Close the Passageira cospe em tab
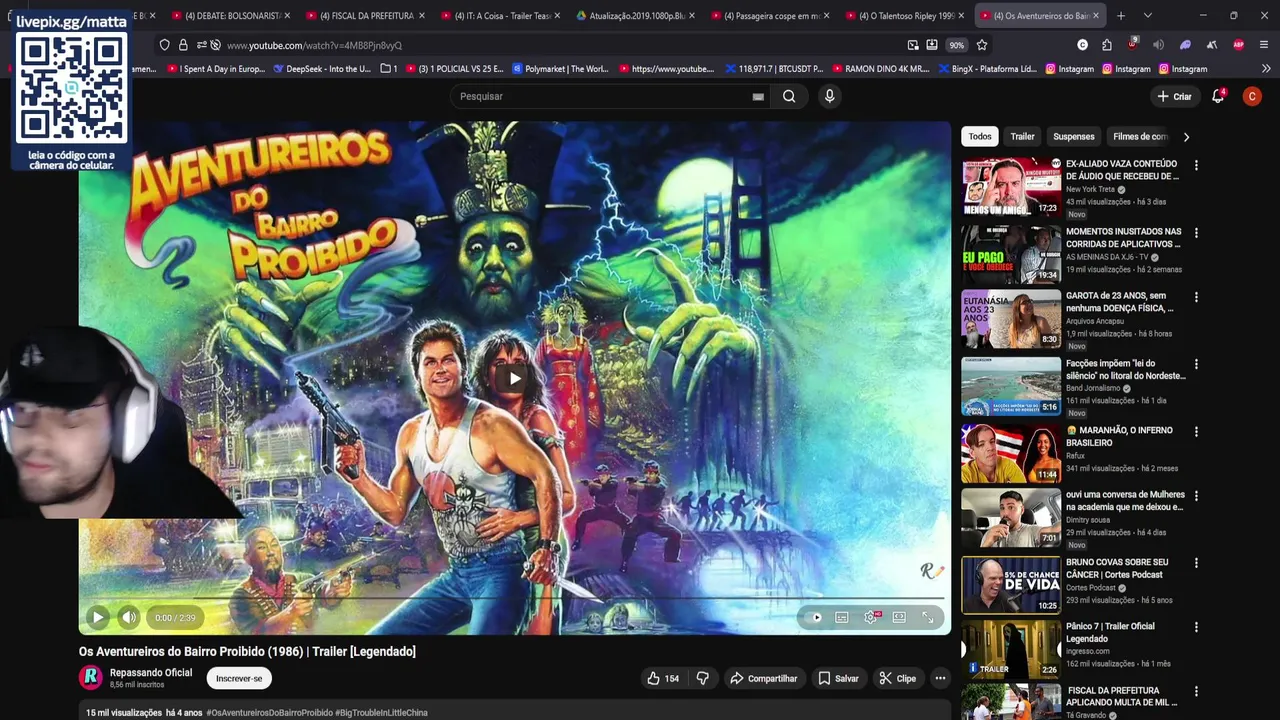Screen dimensions: 1280x720 coord(826,16)
